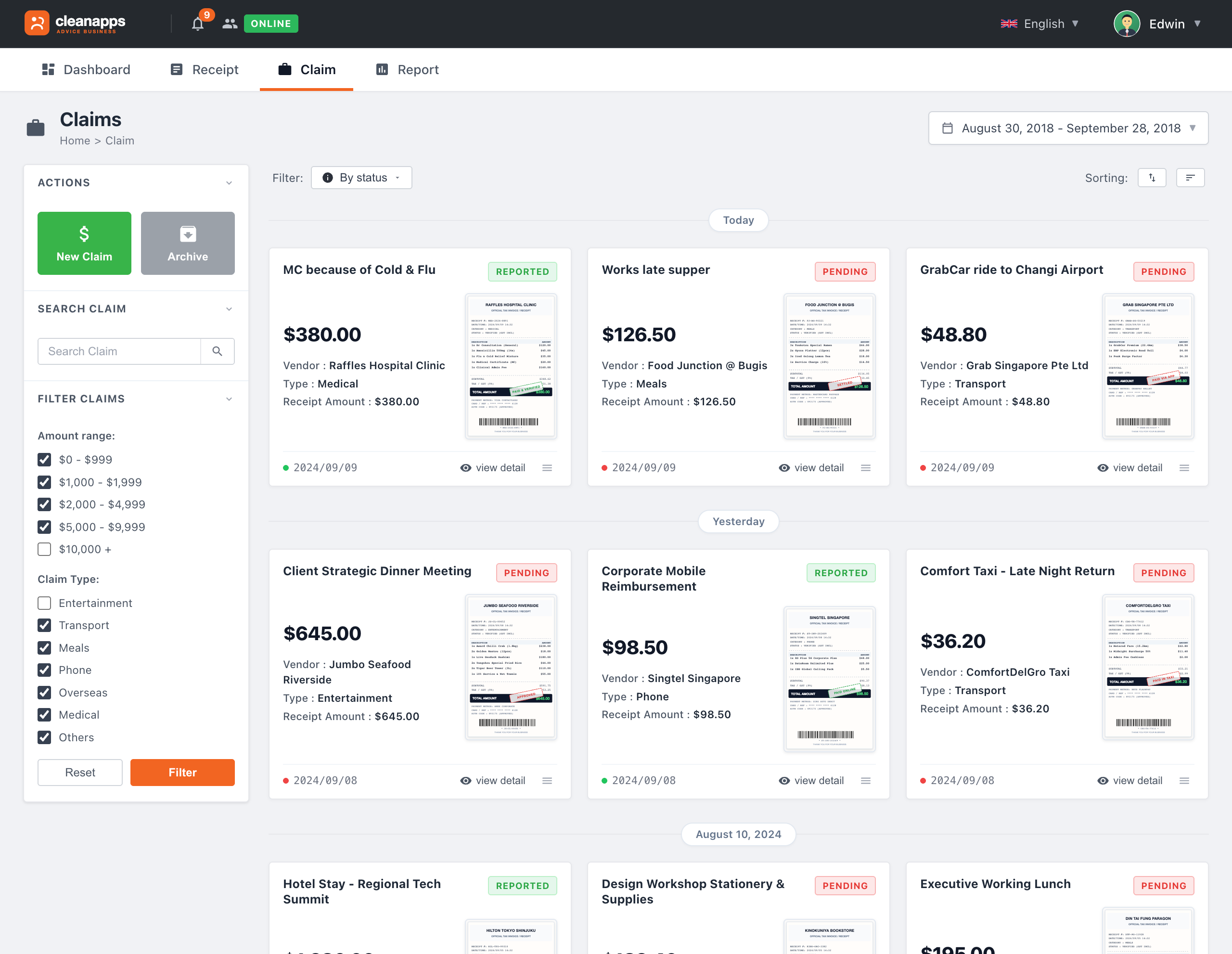Enable the Entertainment claim type

point(44,603)
